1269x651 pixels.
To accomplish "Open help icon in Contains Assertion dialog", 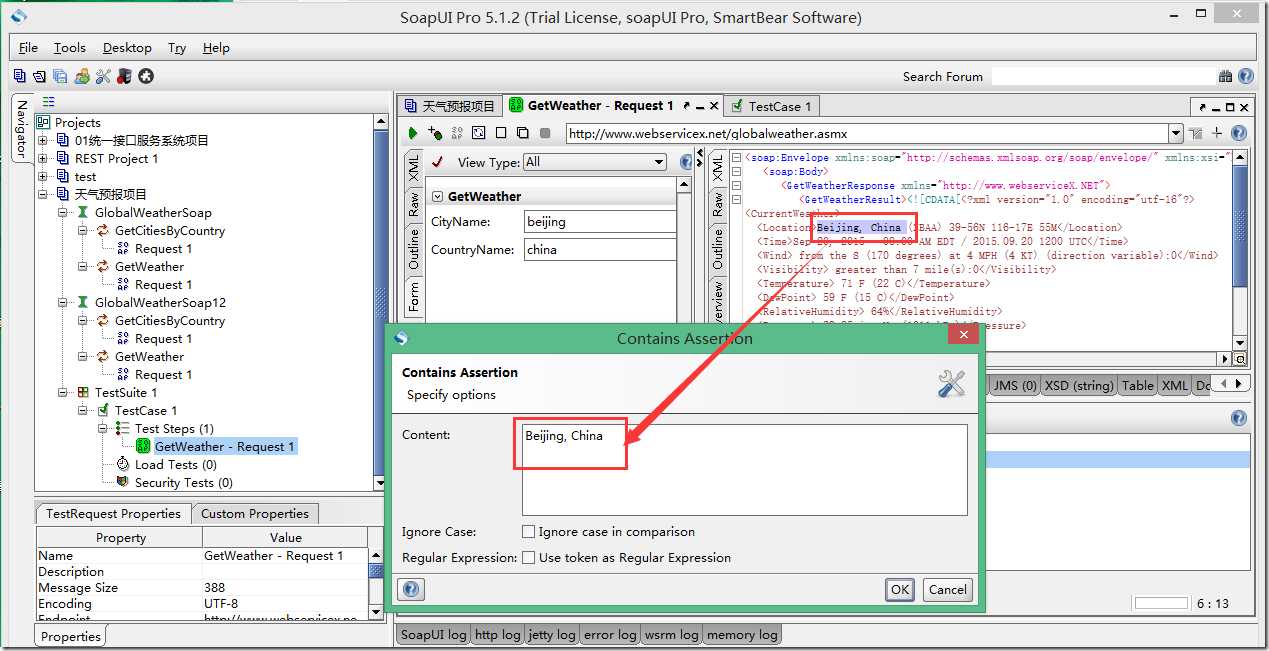I will click(411, 589).
